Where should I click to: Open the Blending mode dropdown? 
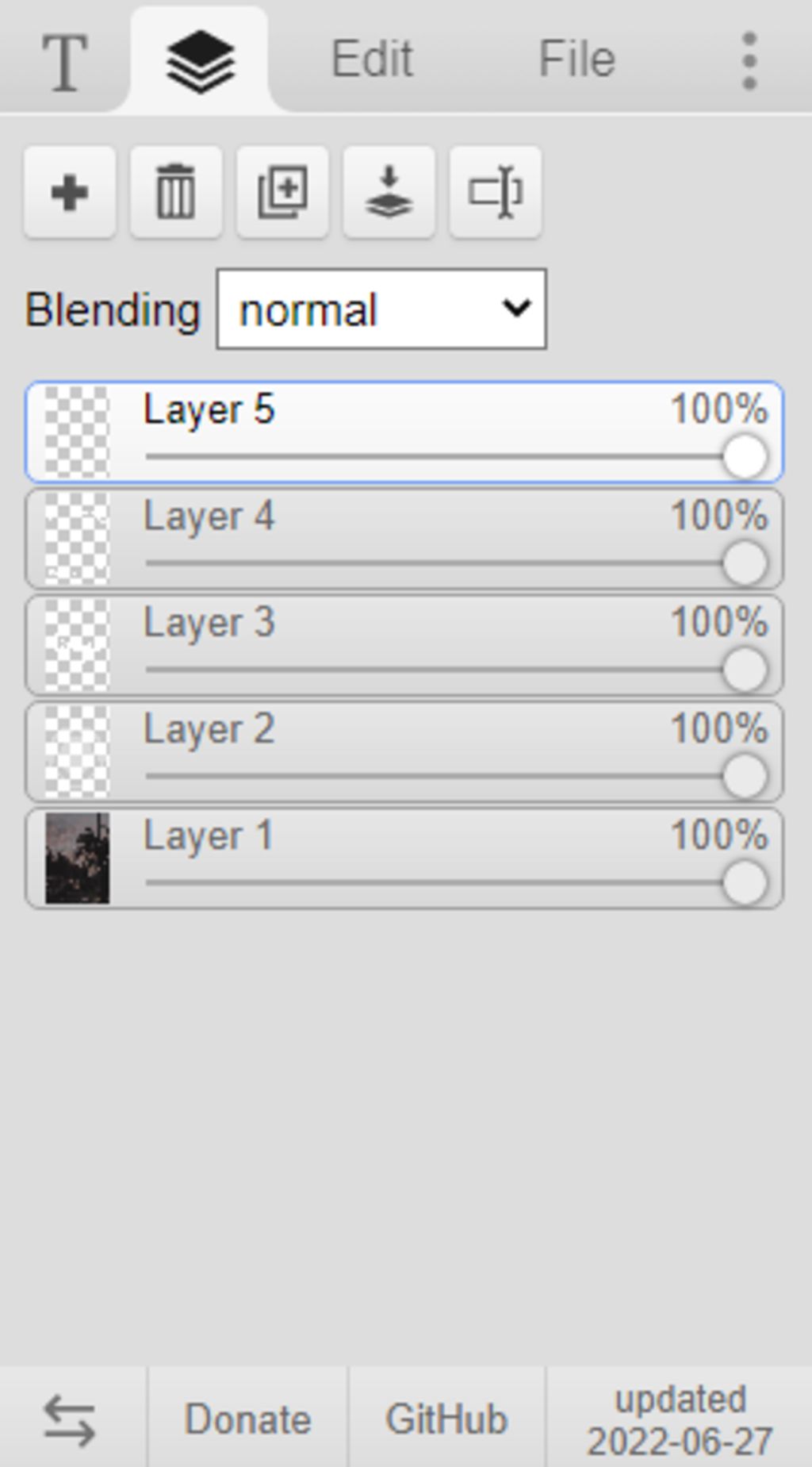[x=381, y=309]
